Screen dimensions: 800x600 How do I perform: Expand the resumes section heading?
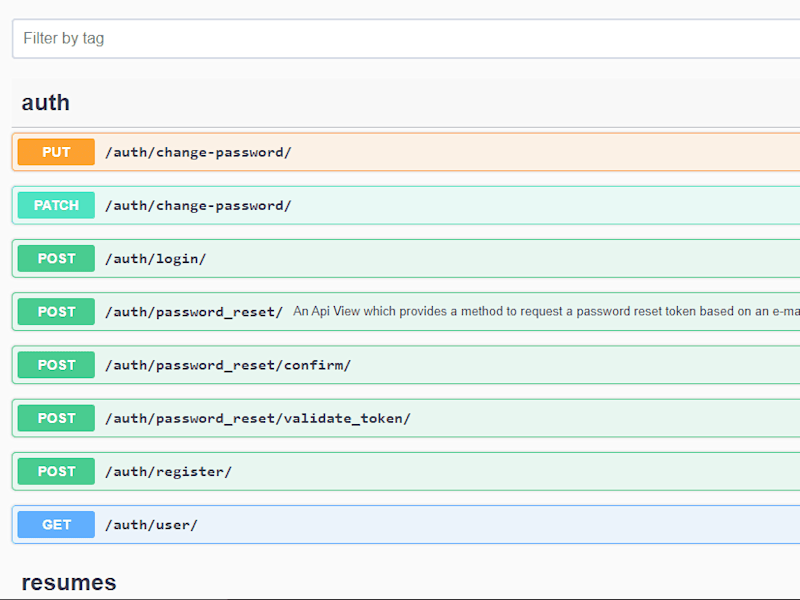tap(69, 582)
